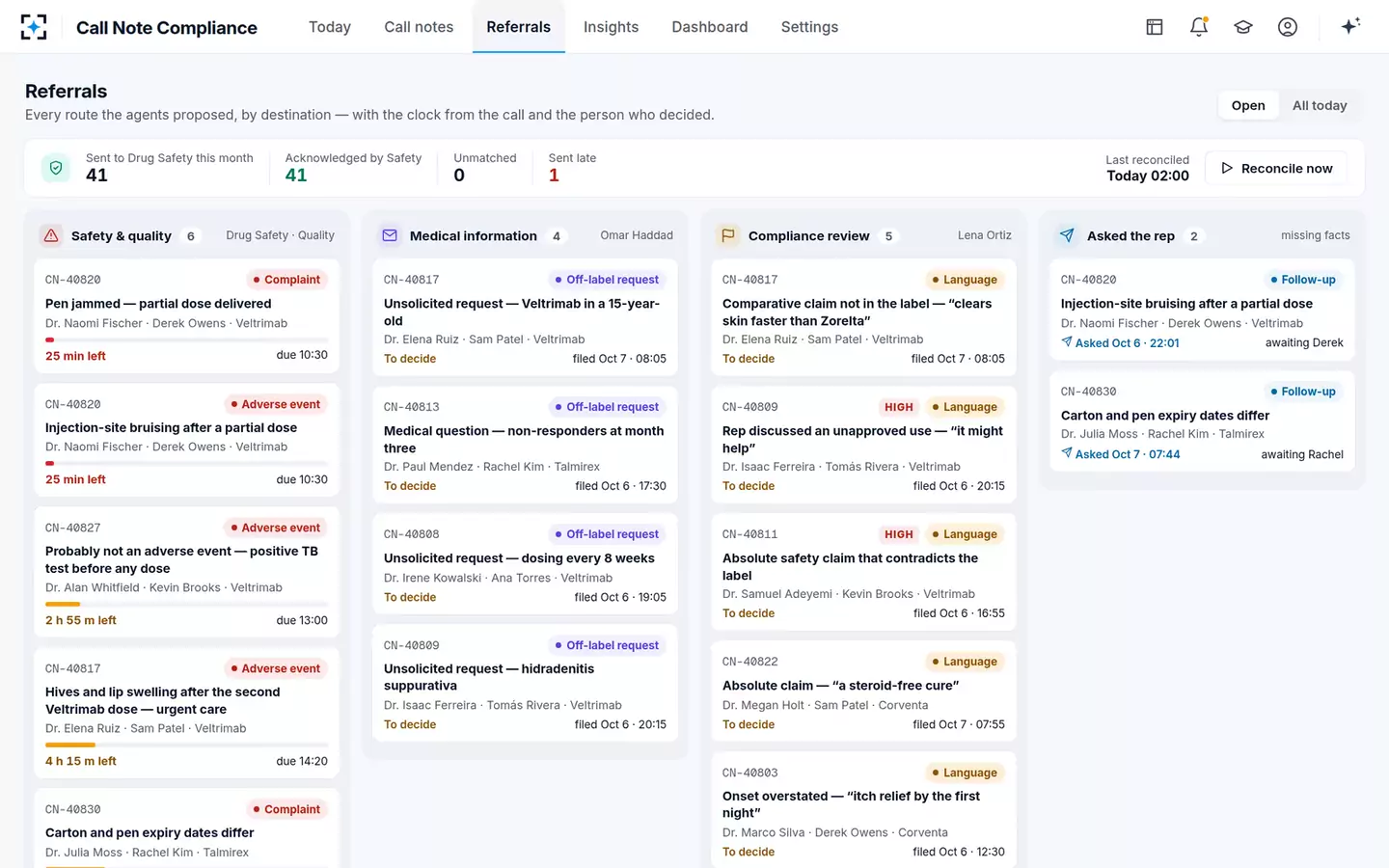Click the Medical information envelope icon

coord(390,235)
